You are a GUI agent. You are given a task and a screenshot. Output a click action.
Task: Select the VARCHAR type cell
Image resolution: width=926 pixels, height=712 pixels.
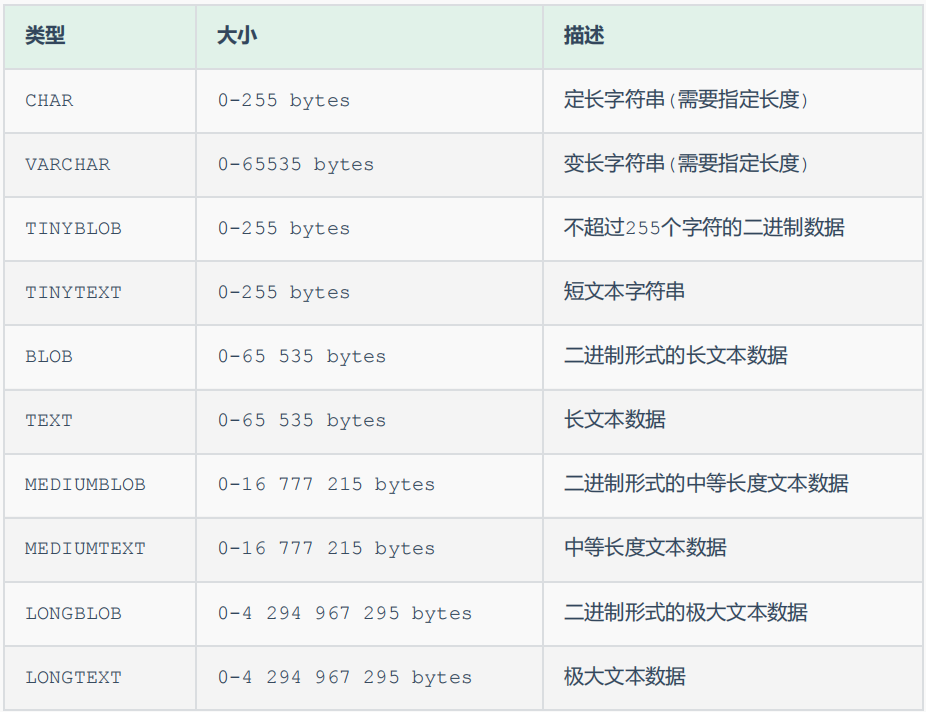pyautogui.click(x=68, y=165)
